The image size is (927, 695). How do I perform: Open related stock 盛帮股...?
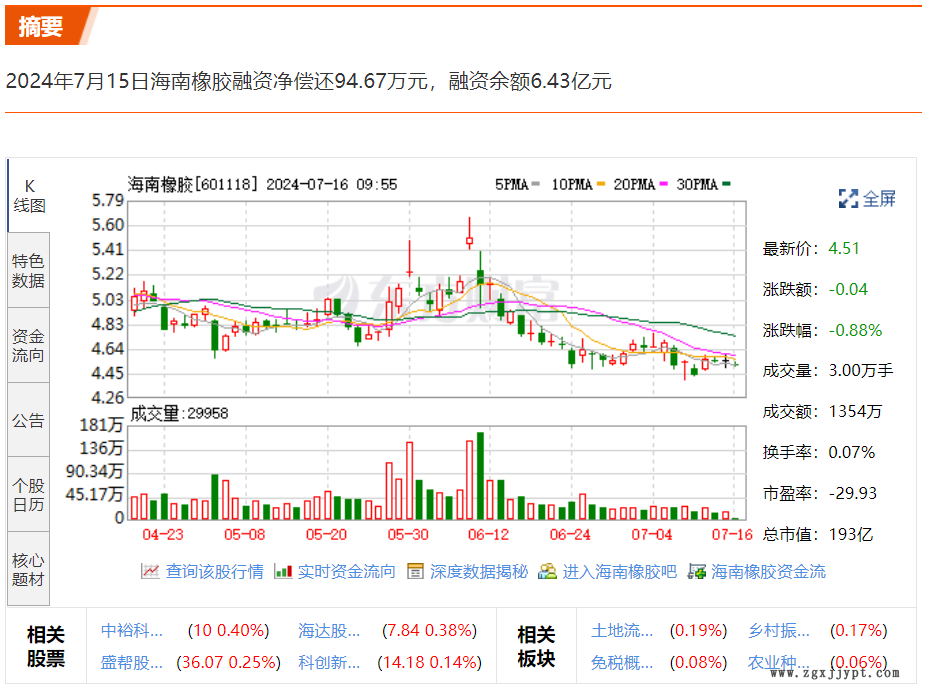click(131, 662)
